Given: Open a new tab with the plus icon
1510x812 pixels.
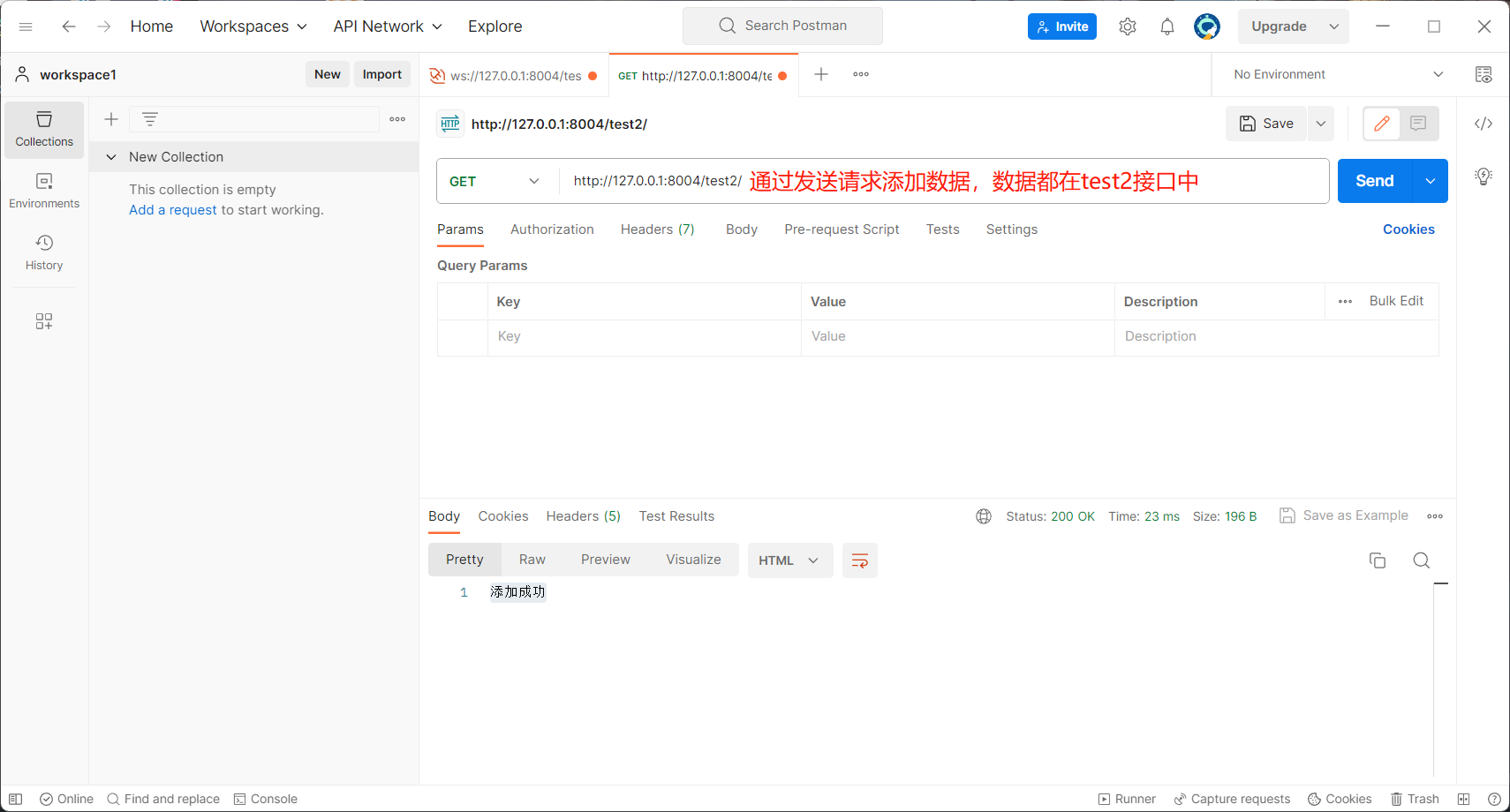Looking at the screenshot, I should click(x=821, y=74).
